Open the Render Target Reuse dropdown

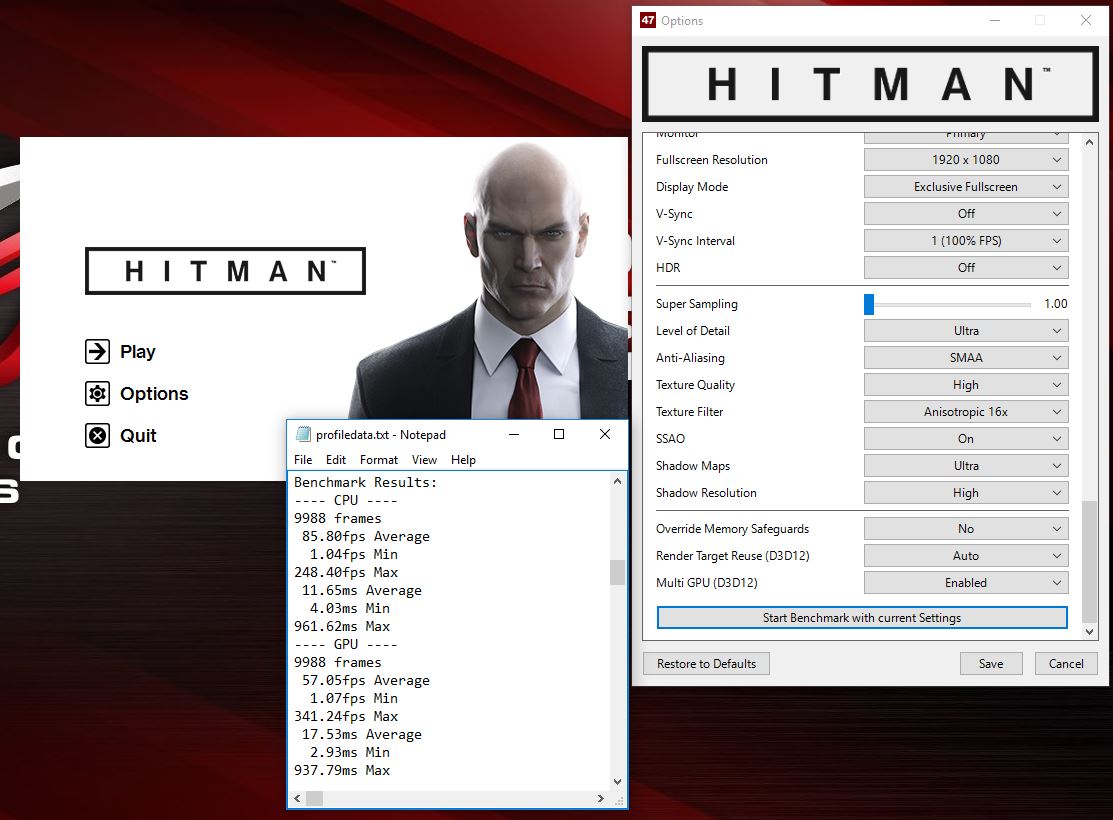(x=965, y=556)
